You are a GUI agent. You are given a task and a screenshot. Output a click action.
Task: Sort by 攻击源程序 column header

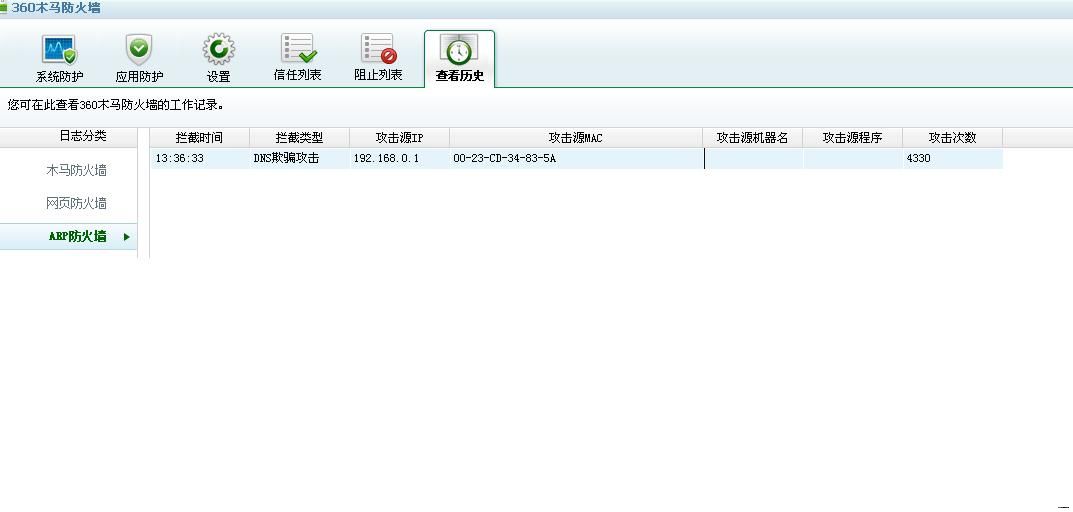pos(852,138)
